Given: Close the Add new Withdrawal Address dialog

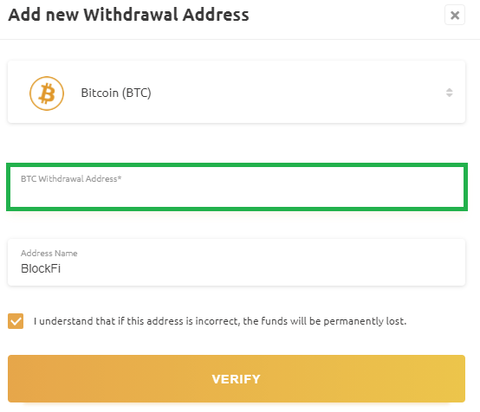Looking at the screenshot, I should click(455, 15).
